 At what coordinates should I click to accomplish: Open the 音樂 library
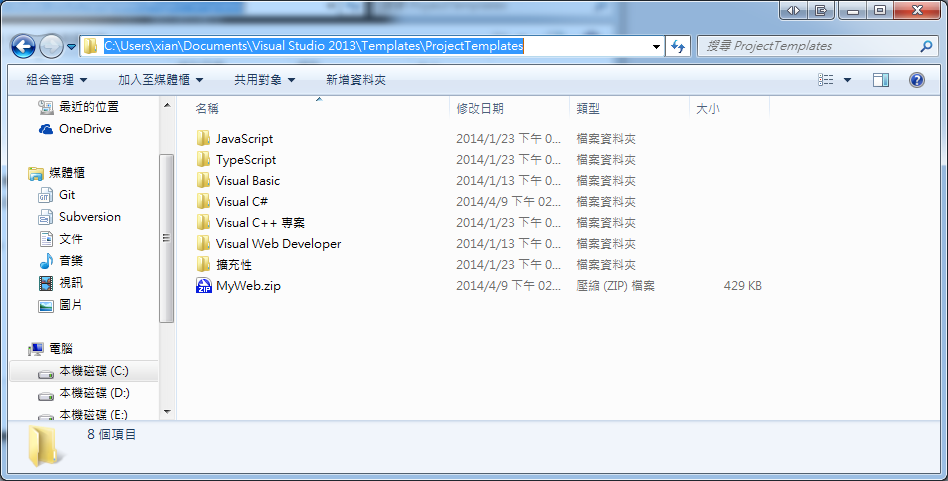click(x=71, y=261)
